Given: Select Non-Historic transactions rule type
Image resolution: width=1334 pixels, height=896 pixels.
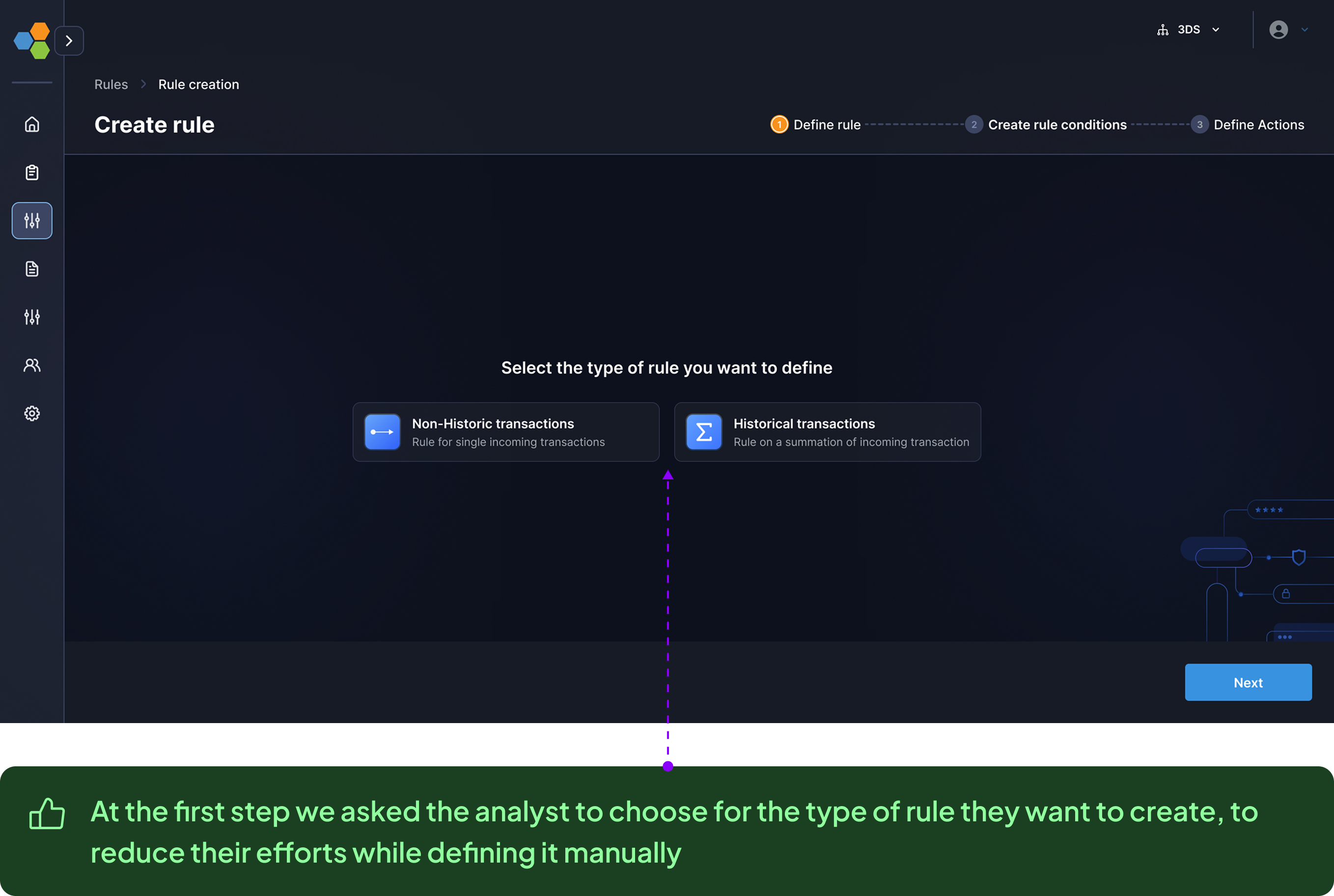Looking at the screenshot, I should [x=505, y=432].
